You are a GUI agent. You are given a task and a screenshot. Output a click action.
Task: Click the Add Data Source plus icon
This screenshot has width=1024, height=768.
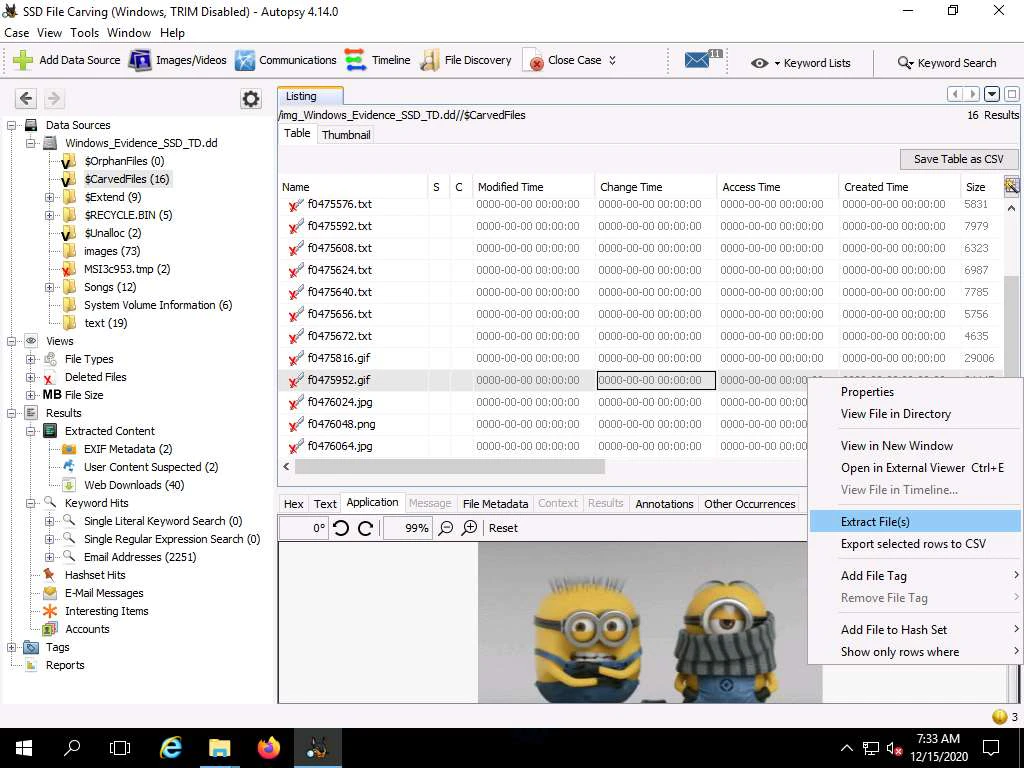click(23, 60)
